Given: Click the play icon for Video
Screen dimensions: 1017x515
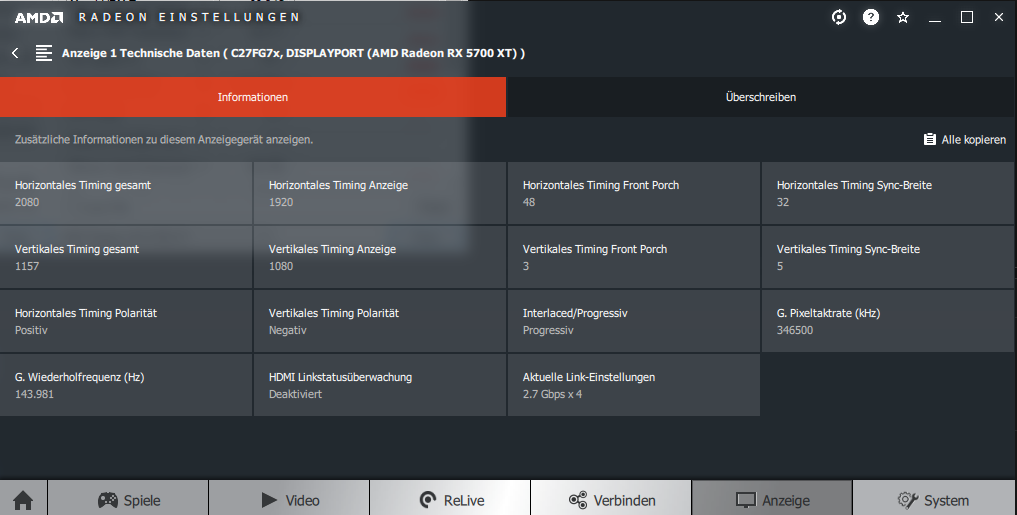Looking at the screenshot, I should tap(269, 500).
